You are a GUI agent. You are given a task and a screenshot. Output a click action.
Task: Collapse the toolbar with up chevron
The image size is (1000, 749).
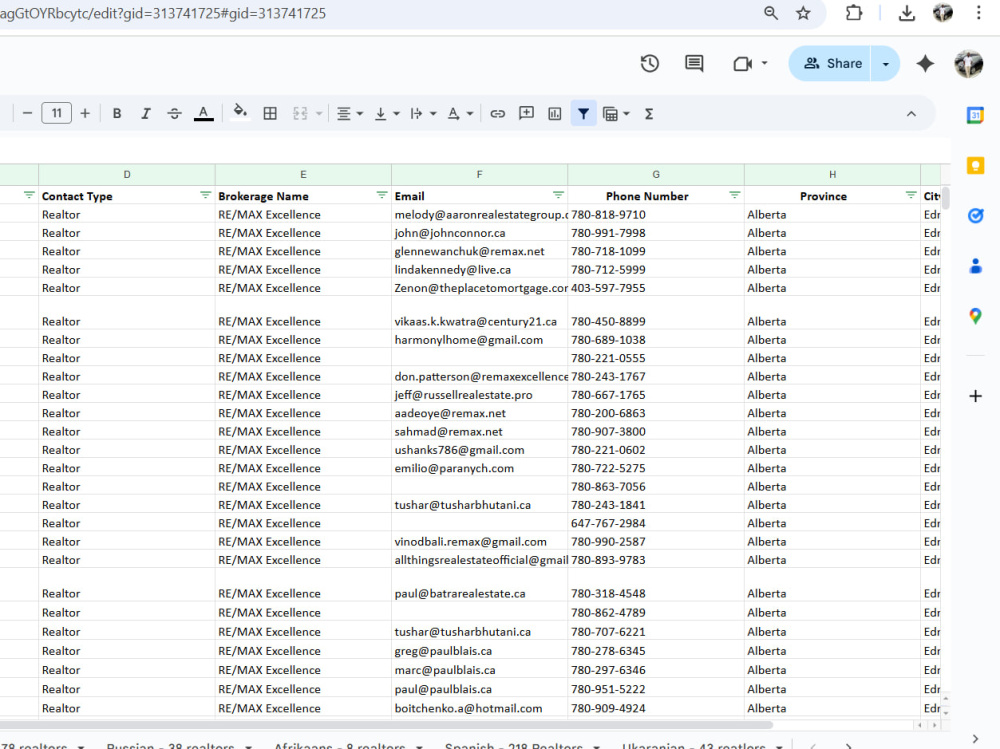point(911,114)
